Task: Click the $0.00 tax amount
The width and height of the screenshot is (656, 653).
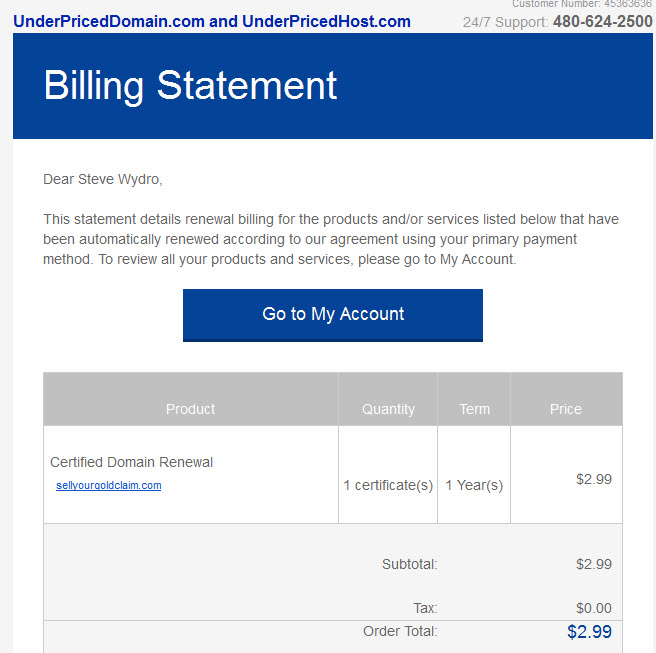Action: click(593, 608)
